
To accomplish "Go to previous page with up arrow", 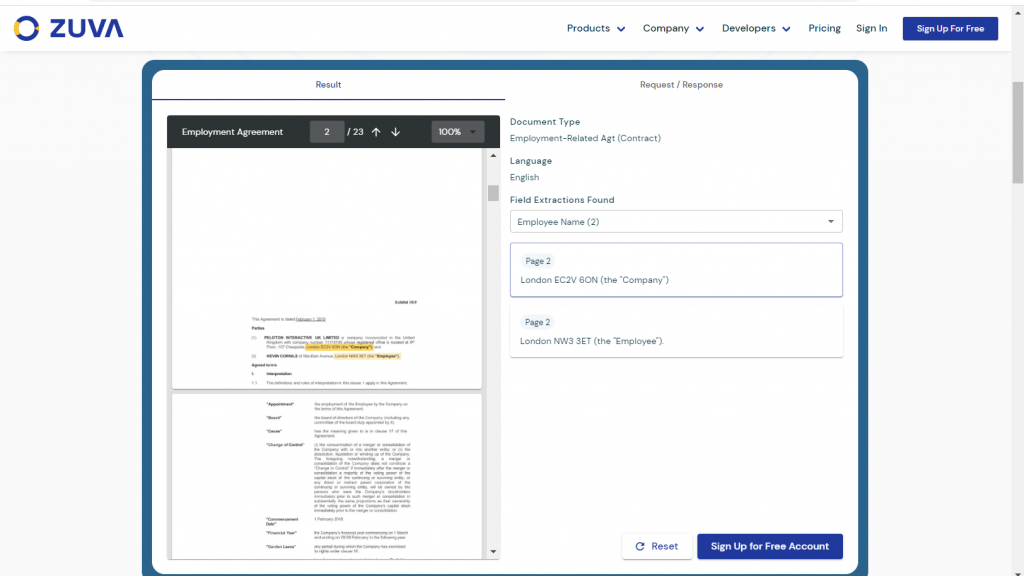I will [x=376, y=132].
